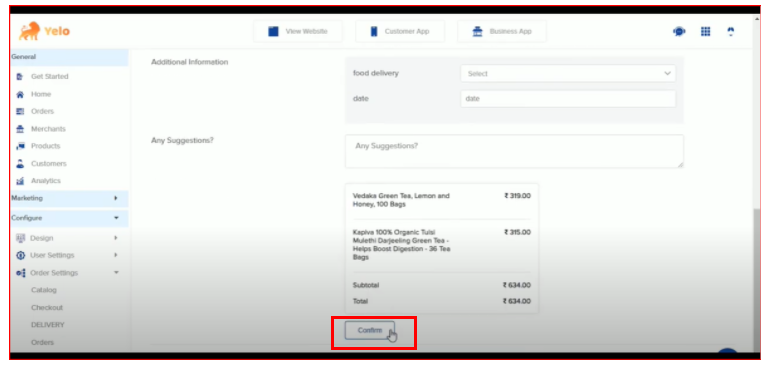Click the Customer App button
This screenshot has height=366, width=766.
[x=400, y=31]
